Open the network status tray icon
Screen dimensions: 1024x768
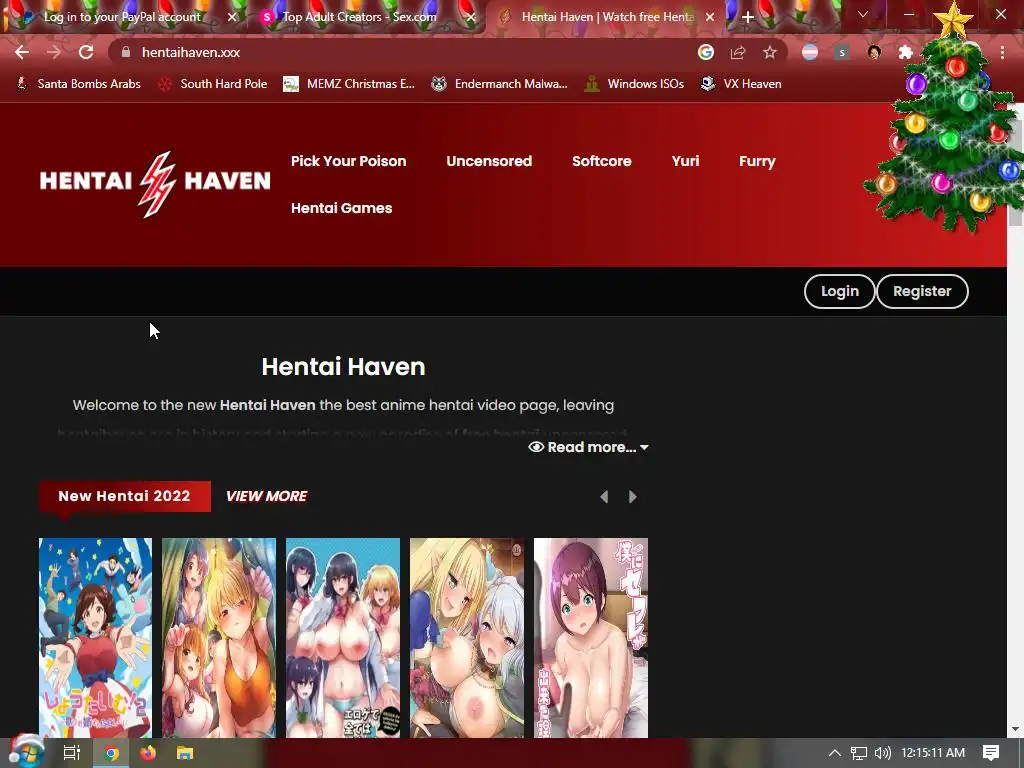(859, 753)
